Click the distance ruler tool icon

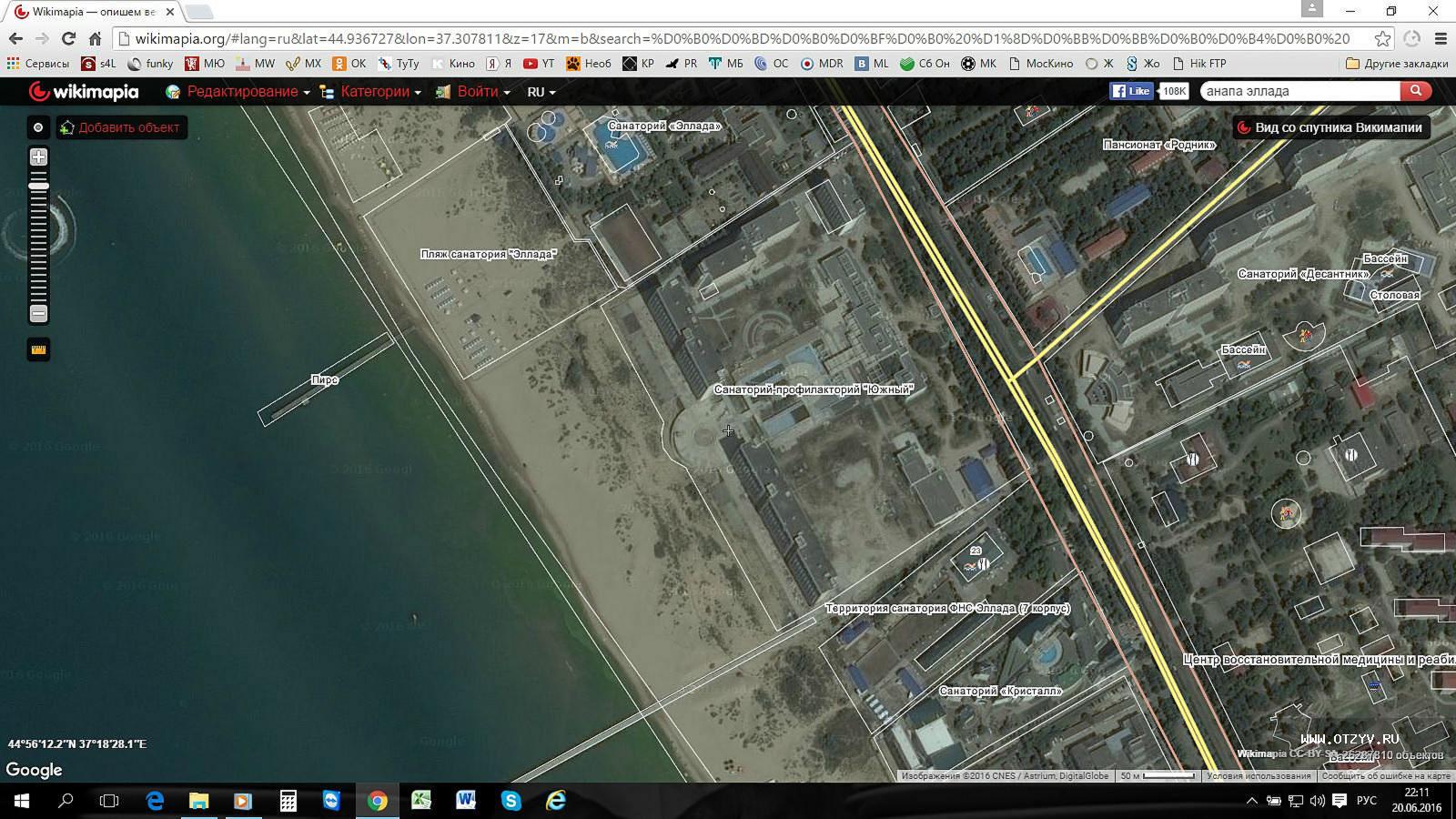pos(38,349)
